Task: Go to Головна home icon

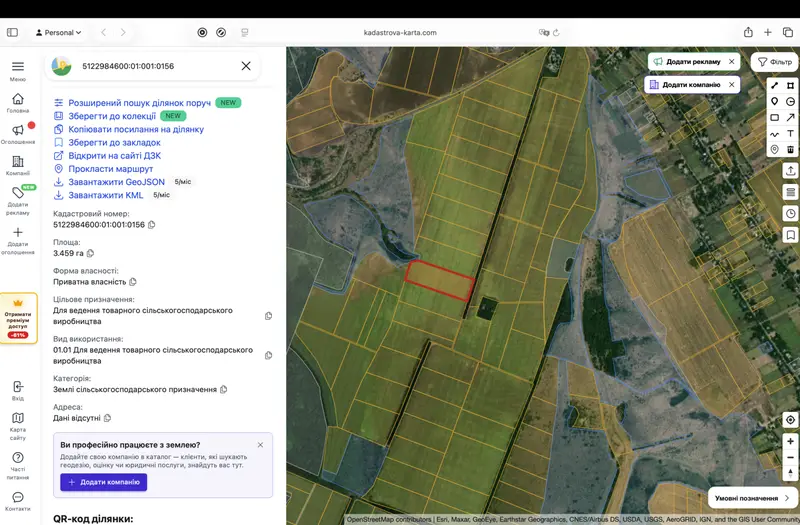Action: pos(18,98)
